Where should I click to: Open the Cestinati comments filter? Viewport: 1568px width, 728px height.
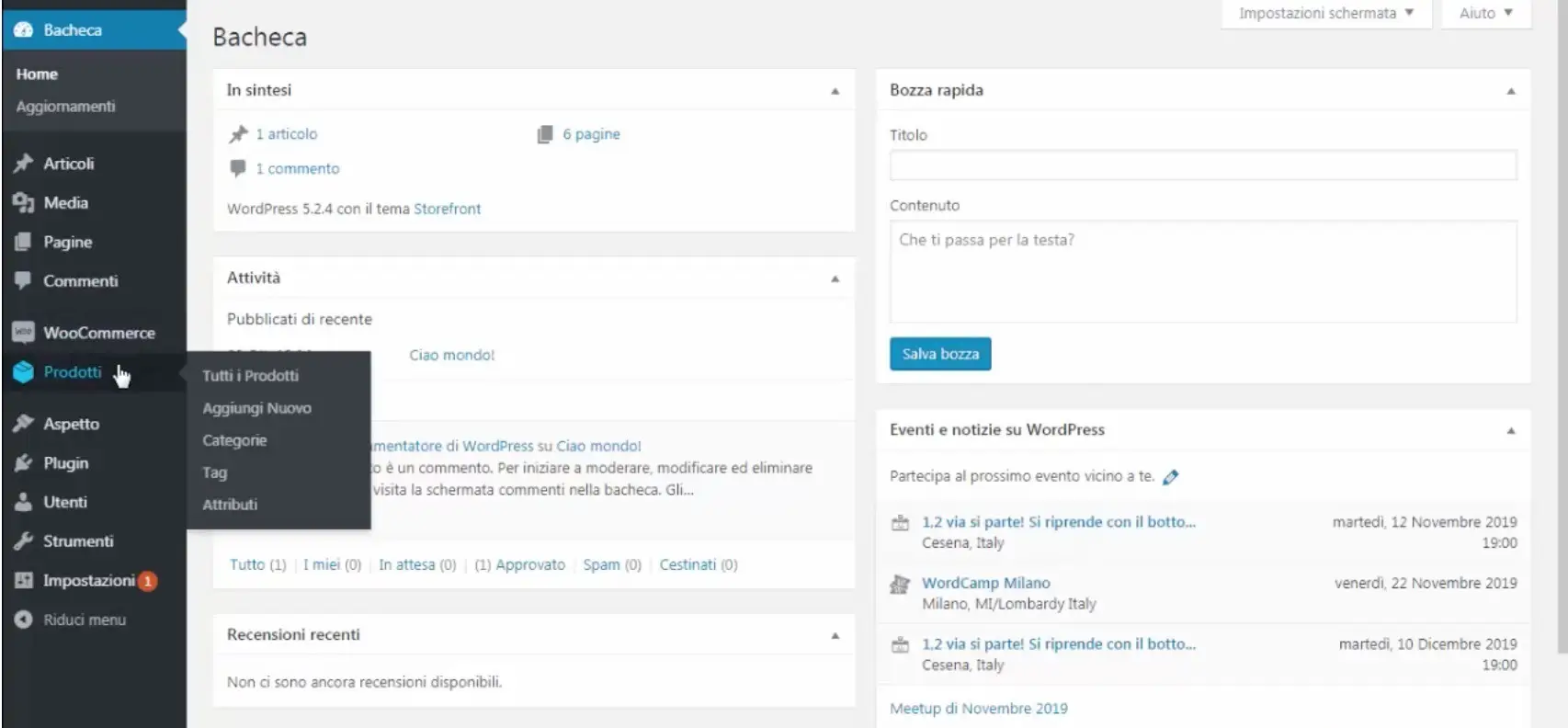687,564
